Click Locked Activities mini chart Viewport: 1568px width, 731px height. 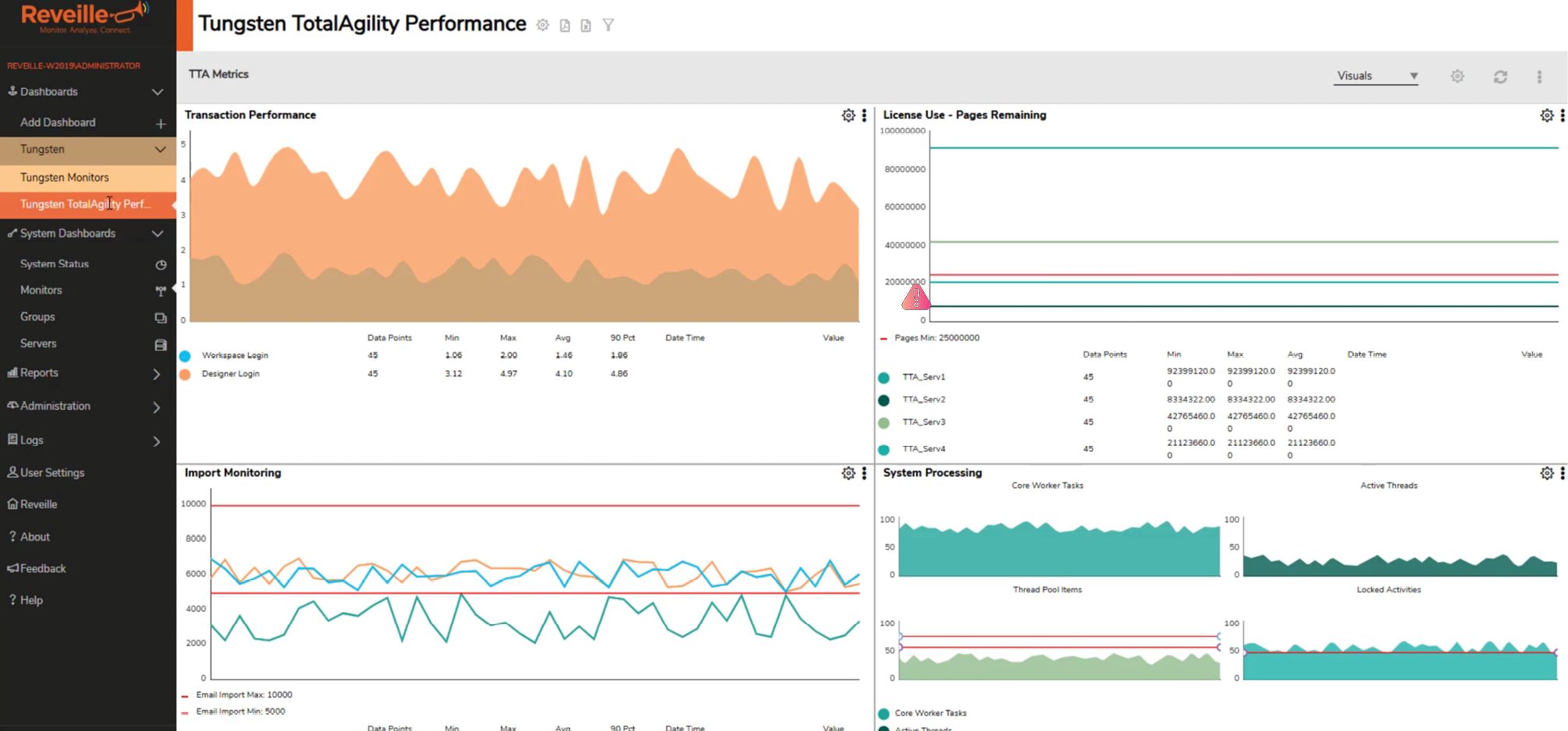[1400, 652]
